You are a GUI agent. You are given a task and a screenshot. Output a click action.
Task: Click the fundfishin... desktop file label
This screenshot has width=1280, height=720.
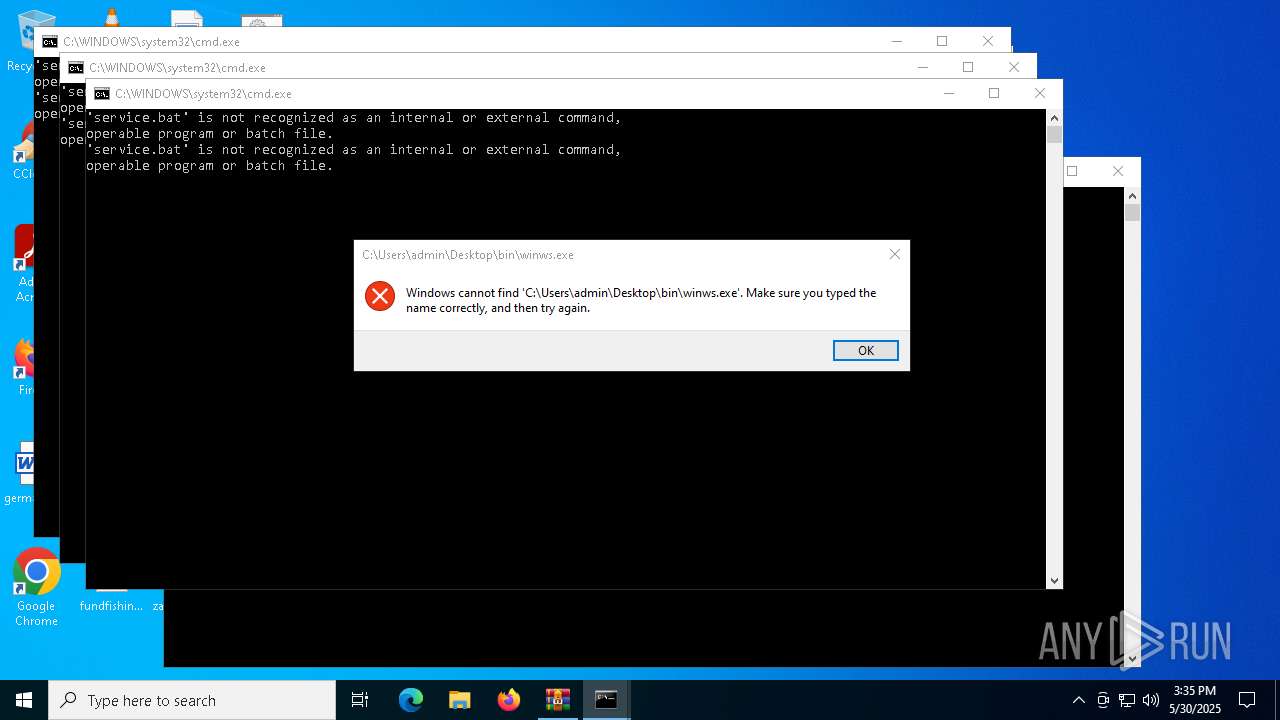[111, 606]
